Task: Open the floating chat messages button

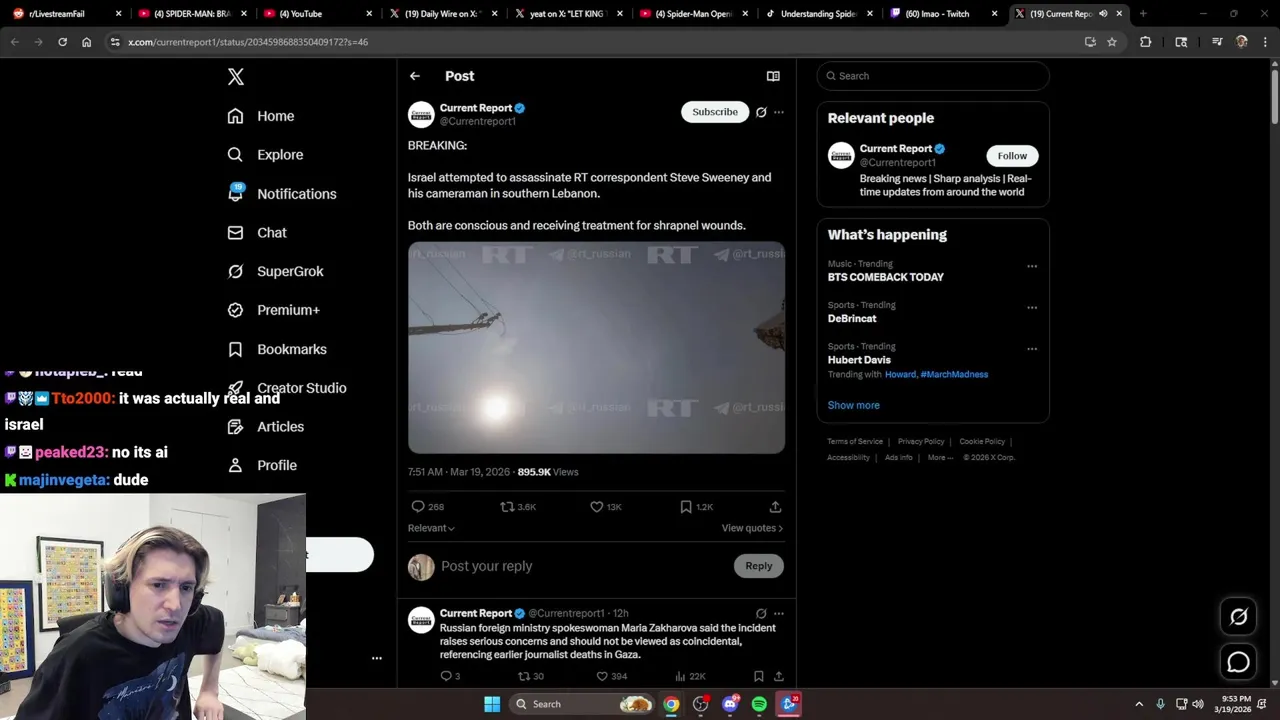Action: tap(1238, 662)
